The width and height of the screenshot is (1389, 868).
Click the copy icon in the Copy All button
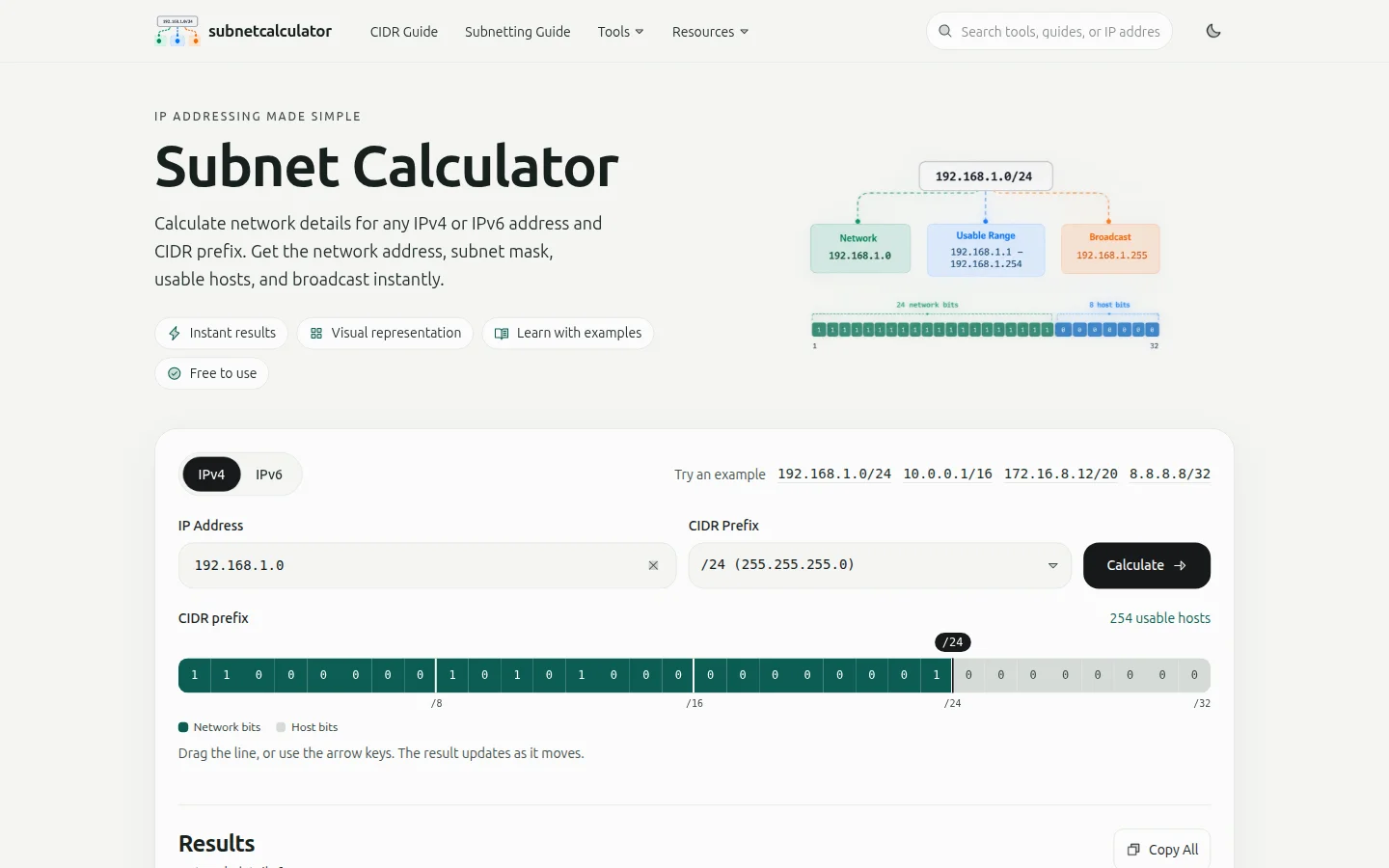(x=1133, y=850)
